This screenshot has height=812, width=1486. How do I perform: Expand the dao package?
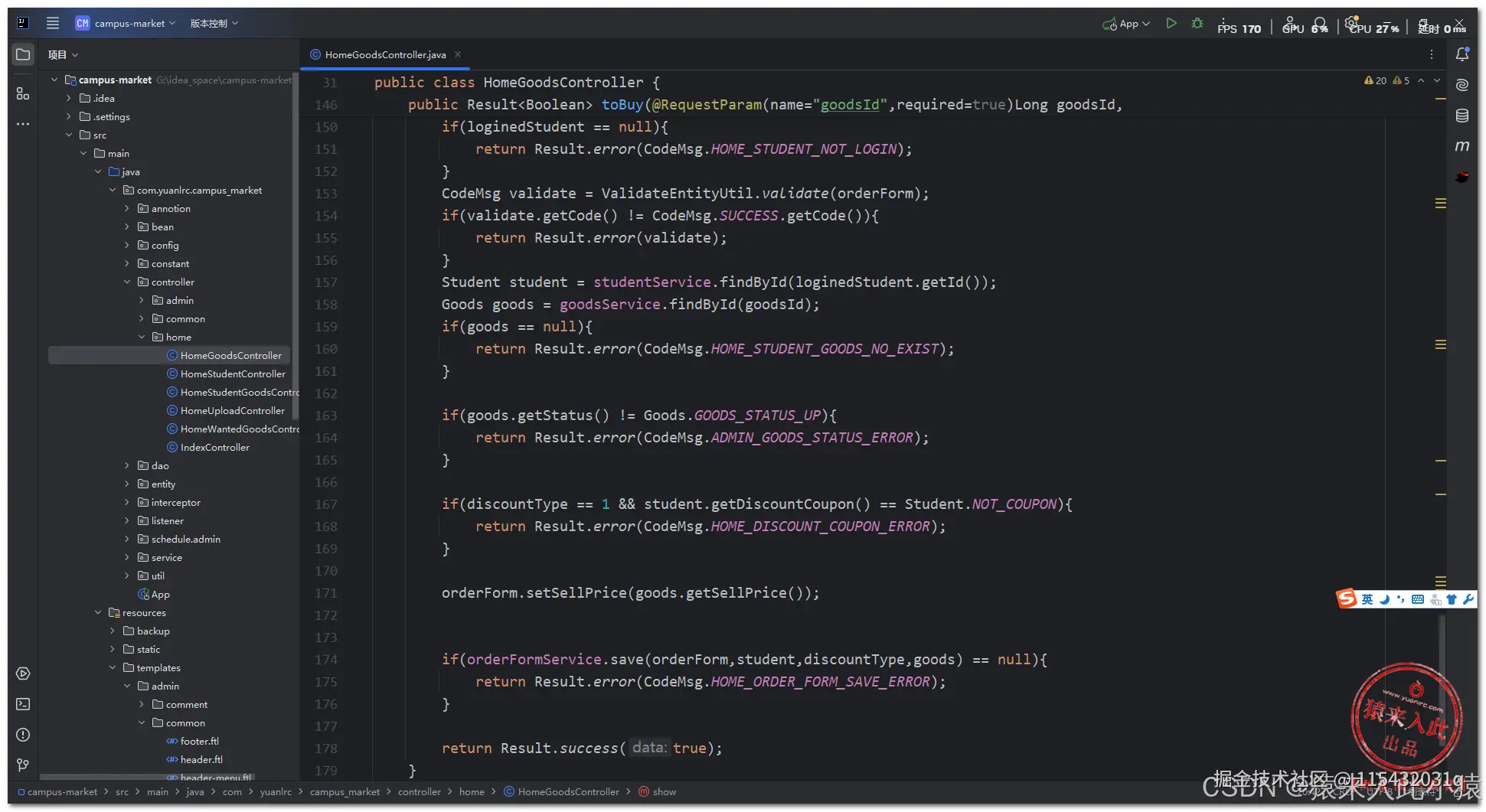[x=127, y=465]
